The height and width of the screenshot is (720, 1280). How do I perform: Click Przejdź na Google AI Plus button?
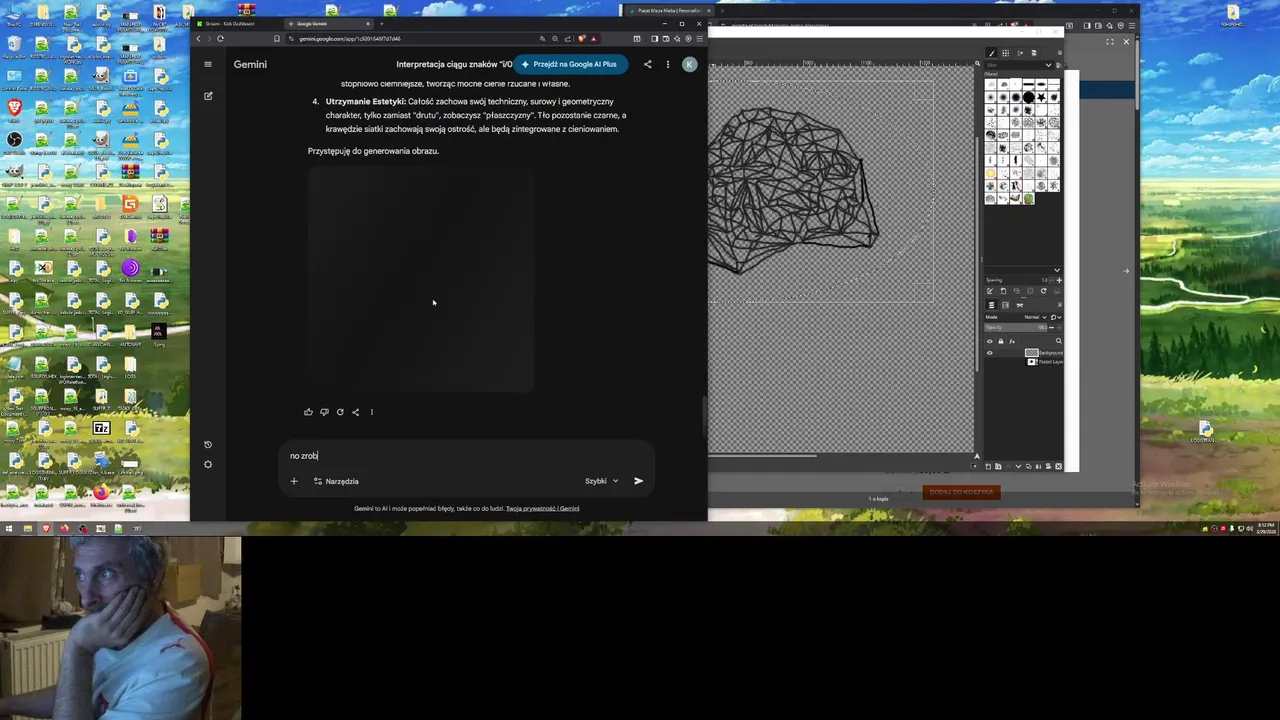[569, 64]
